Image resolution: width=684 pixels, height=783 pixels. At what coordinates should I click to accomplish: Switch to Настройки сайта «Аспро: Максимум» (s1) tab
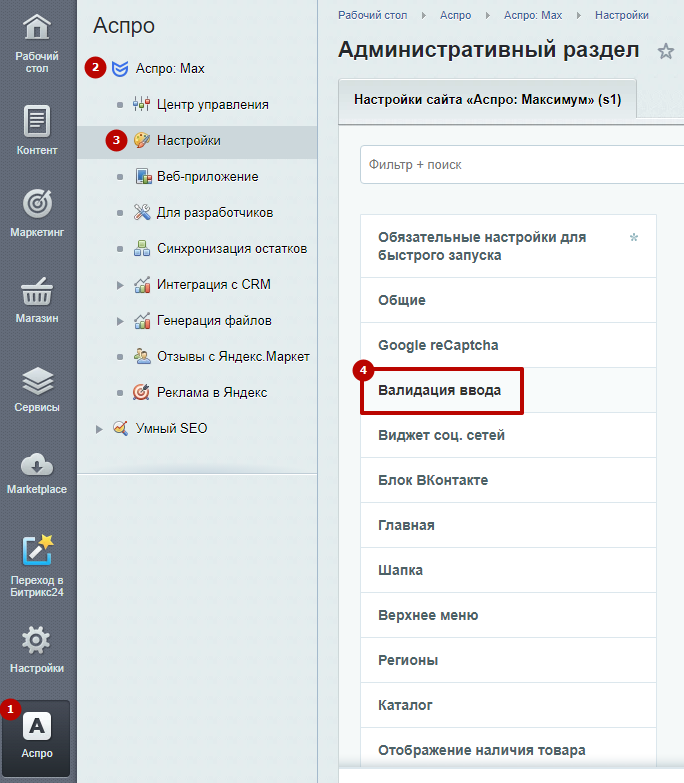[x=487, y=99]
